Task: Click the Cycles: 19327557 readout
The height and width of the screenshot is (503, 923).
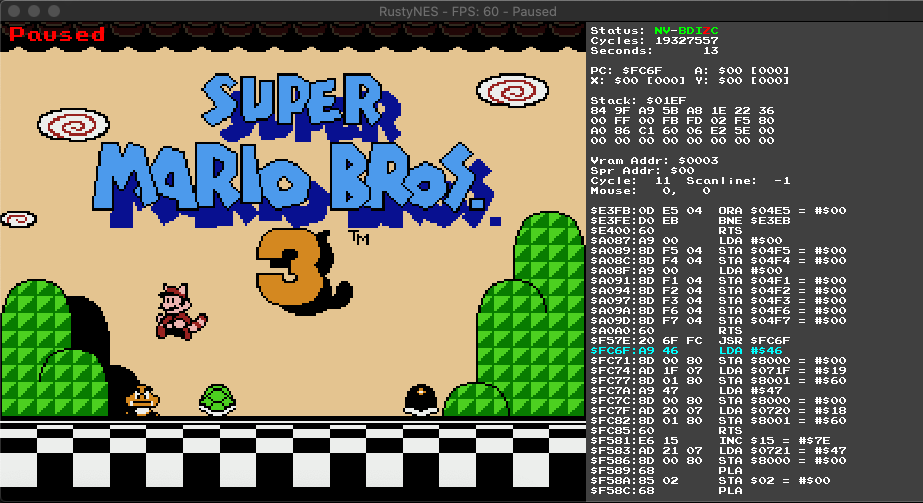Action: click(654, 41)
